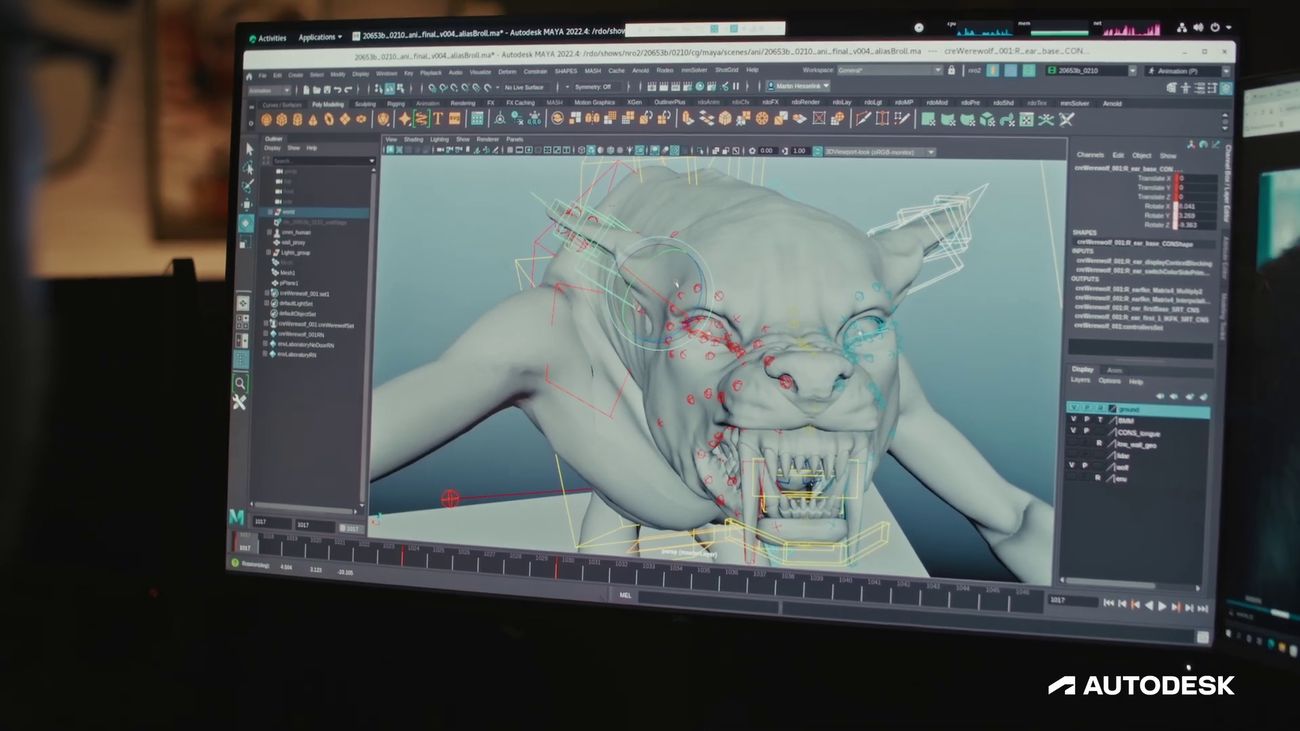
Task: Click the workspace lock icon
Action: pyautogui.click(x=952, y=71)
